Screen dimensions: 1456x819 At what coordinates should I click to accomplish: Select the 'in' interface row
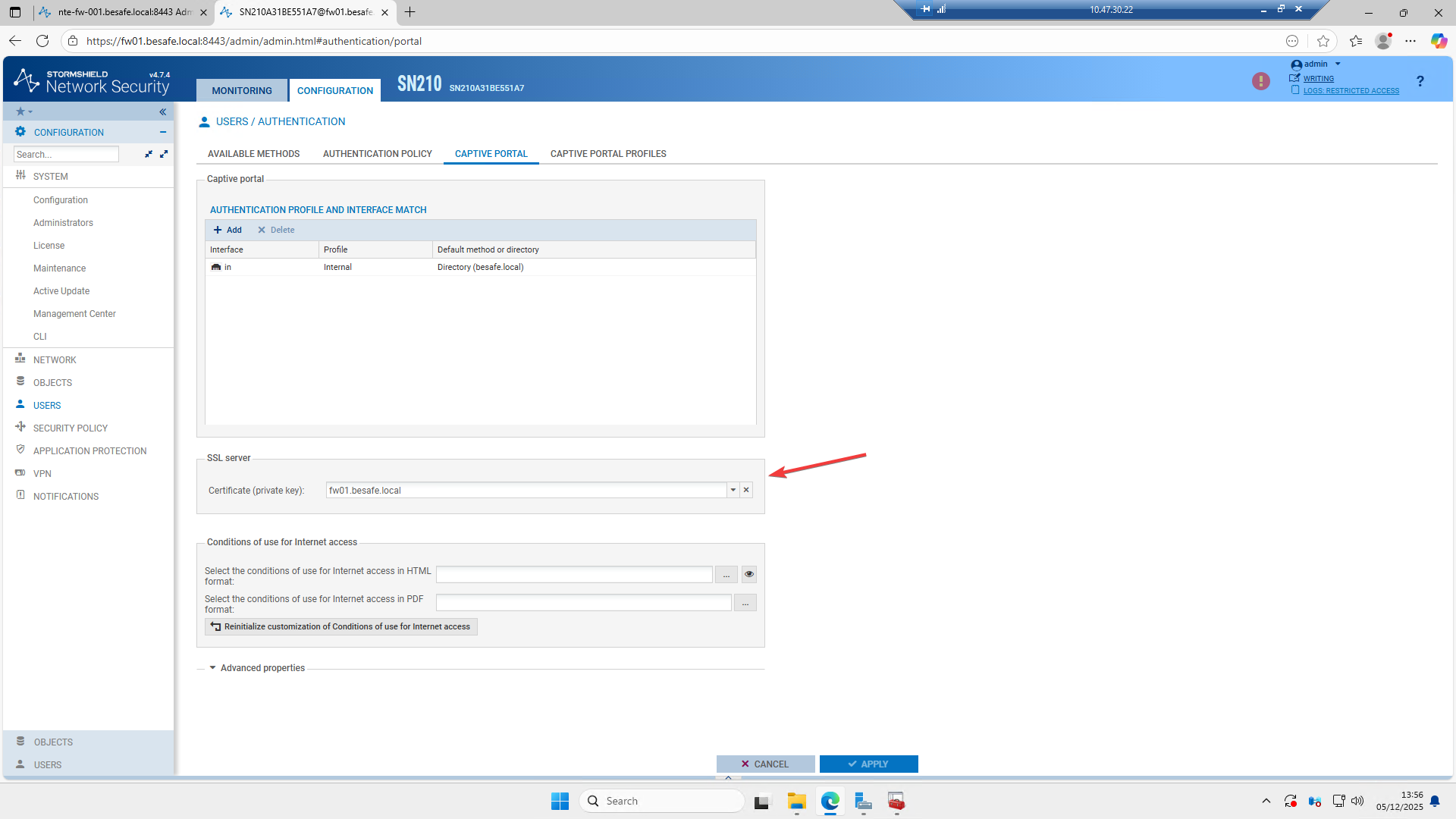tap(480, 267)
